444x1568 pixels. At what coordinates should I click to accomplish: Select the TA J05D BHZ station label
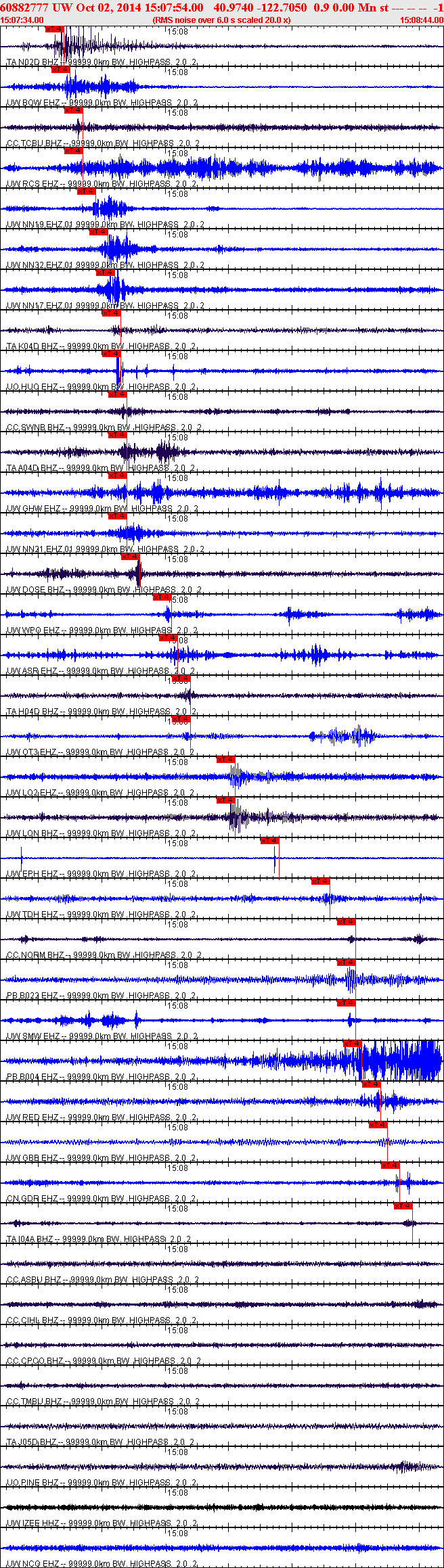click(x=102, y=1442)
